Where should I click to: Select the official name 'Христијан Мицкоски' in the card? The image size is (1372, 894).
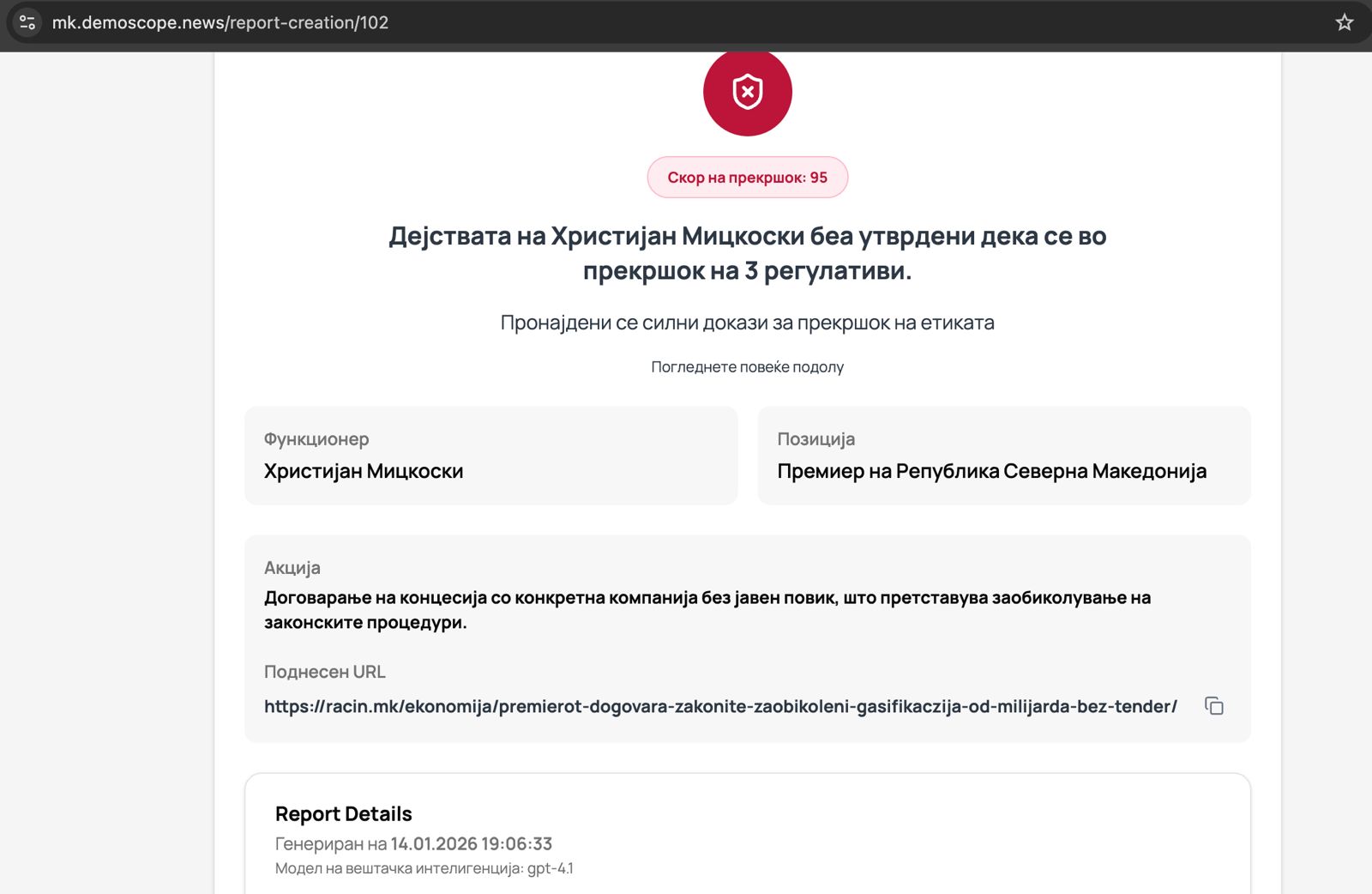click(x=364, y=471)
